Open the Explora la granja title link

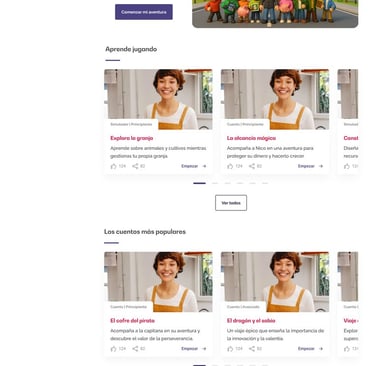tap(132, 138)
